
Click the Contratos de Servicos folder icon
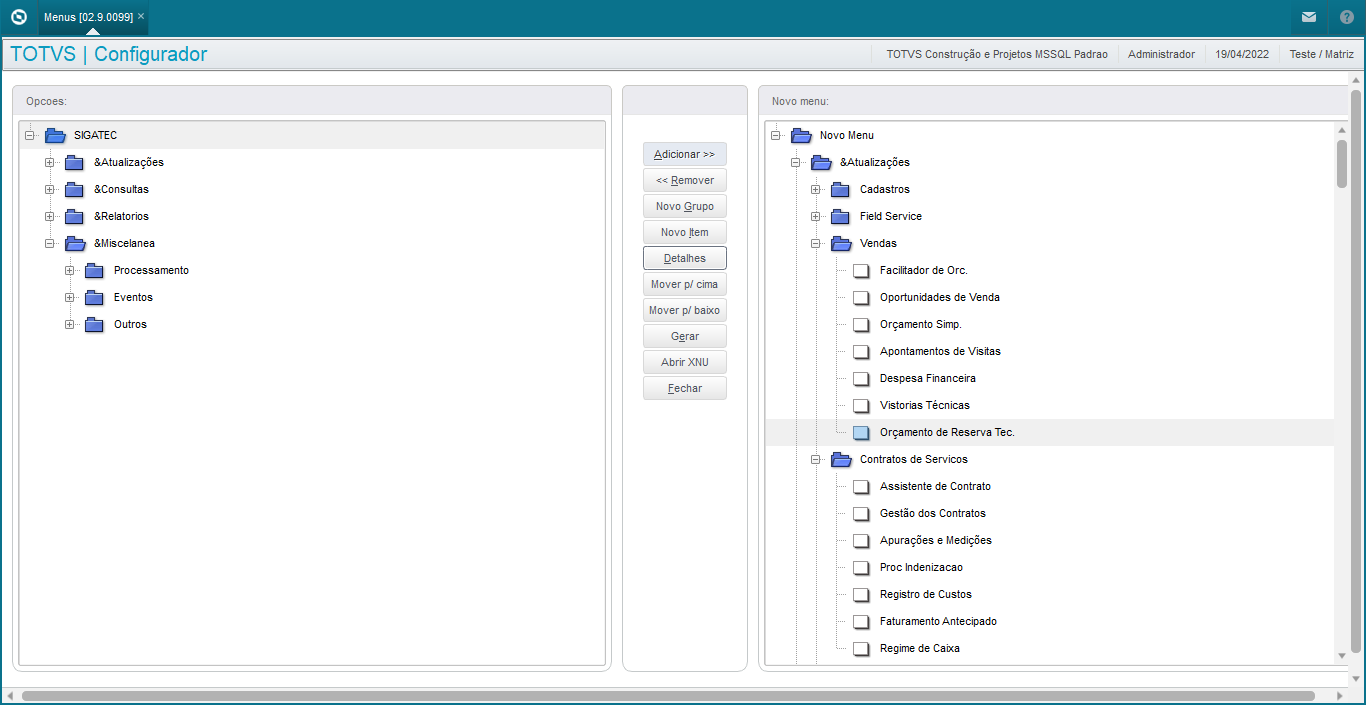(841, 459)
